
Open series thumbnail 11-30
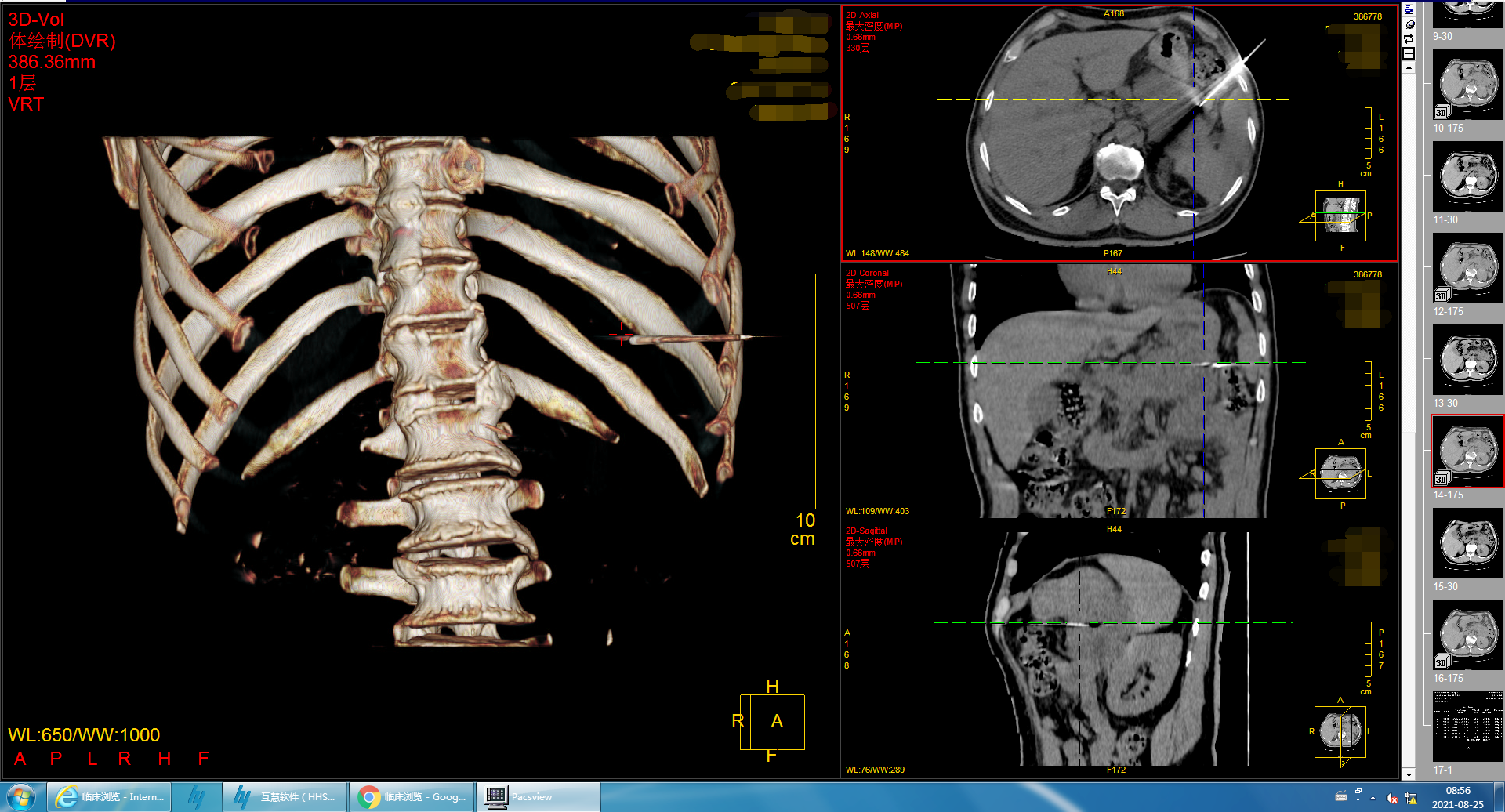1467,176
